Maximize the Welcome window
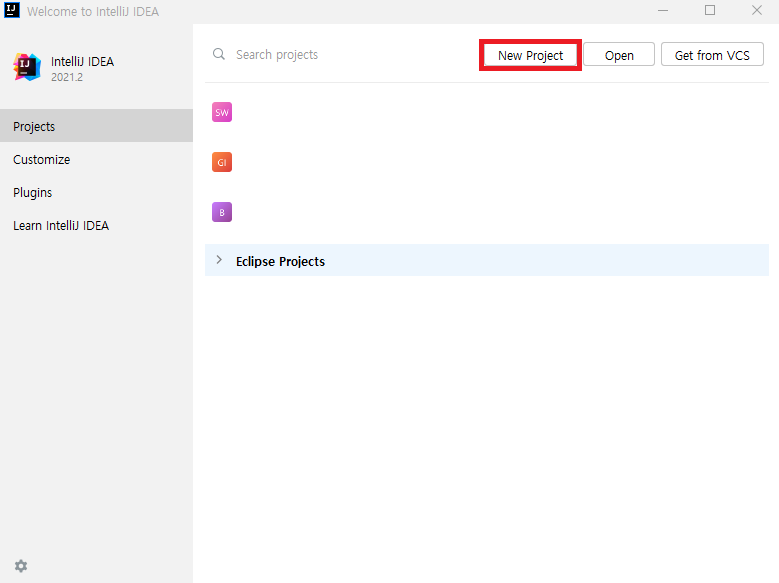 tap(710, 10)
